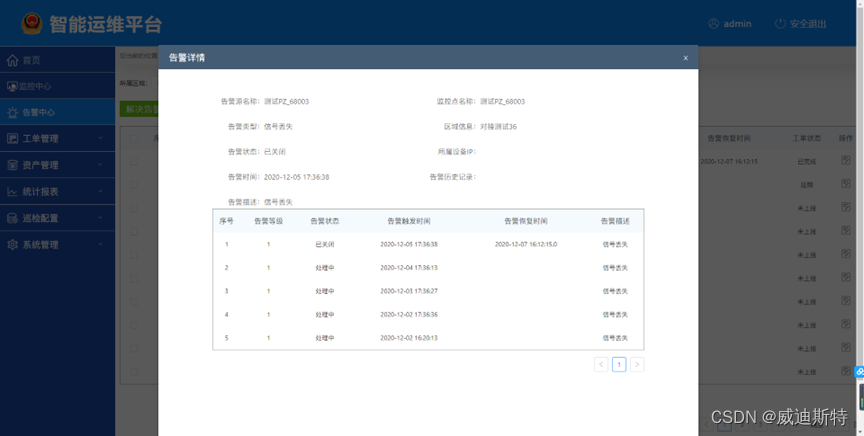
Task: Click the 告警类型 value 信号丢失
Action: (x=278, y=127)
